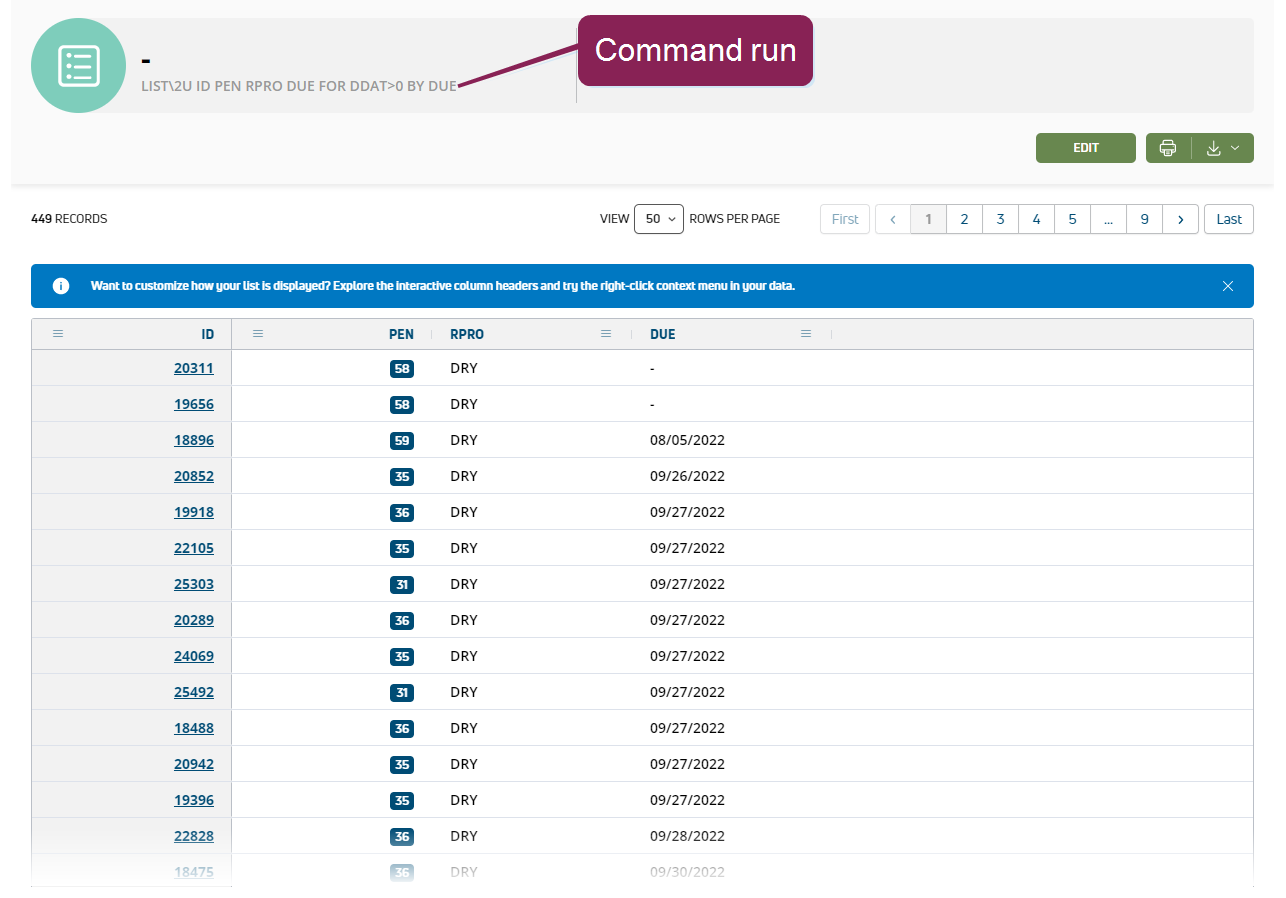Open record ID 20311 link
The image size is (1286, 898).
(x=193, y=368)
